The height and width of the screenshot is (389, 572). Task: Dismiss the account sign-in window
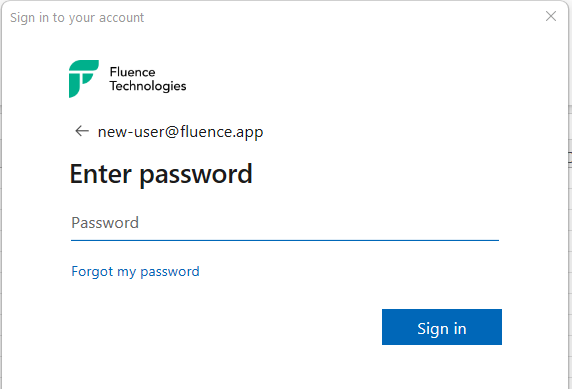click(x=551, y=16)
